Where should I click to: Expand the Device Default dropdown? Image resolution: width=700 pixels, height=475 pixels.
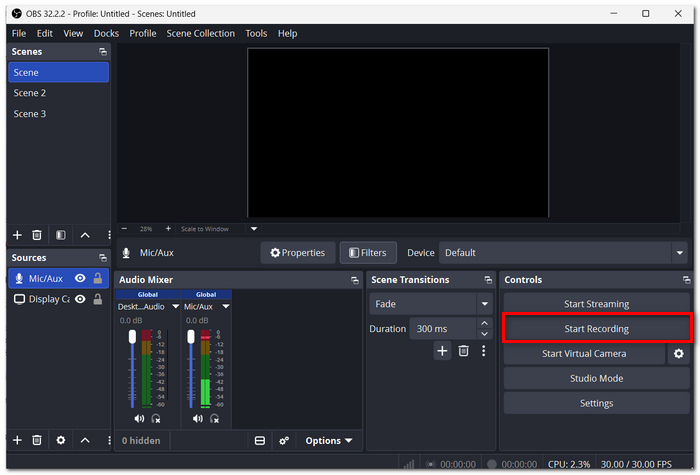tap(679, 253)
